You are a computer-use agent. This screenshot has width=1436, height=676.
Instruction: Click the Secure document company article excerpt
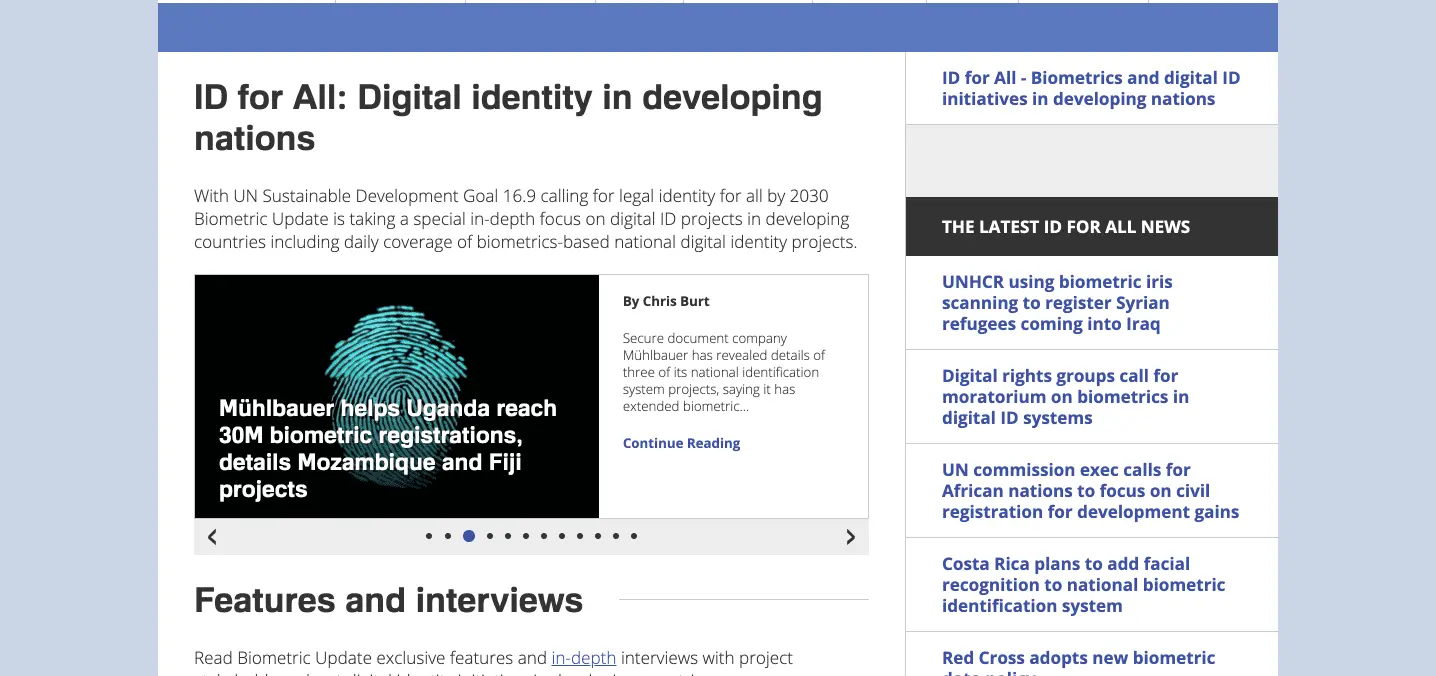723,372
